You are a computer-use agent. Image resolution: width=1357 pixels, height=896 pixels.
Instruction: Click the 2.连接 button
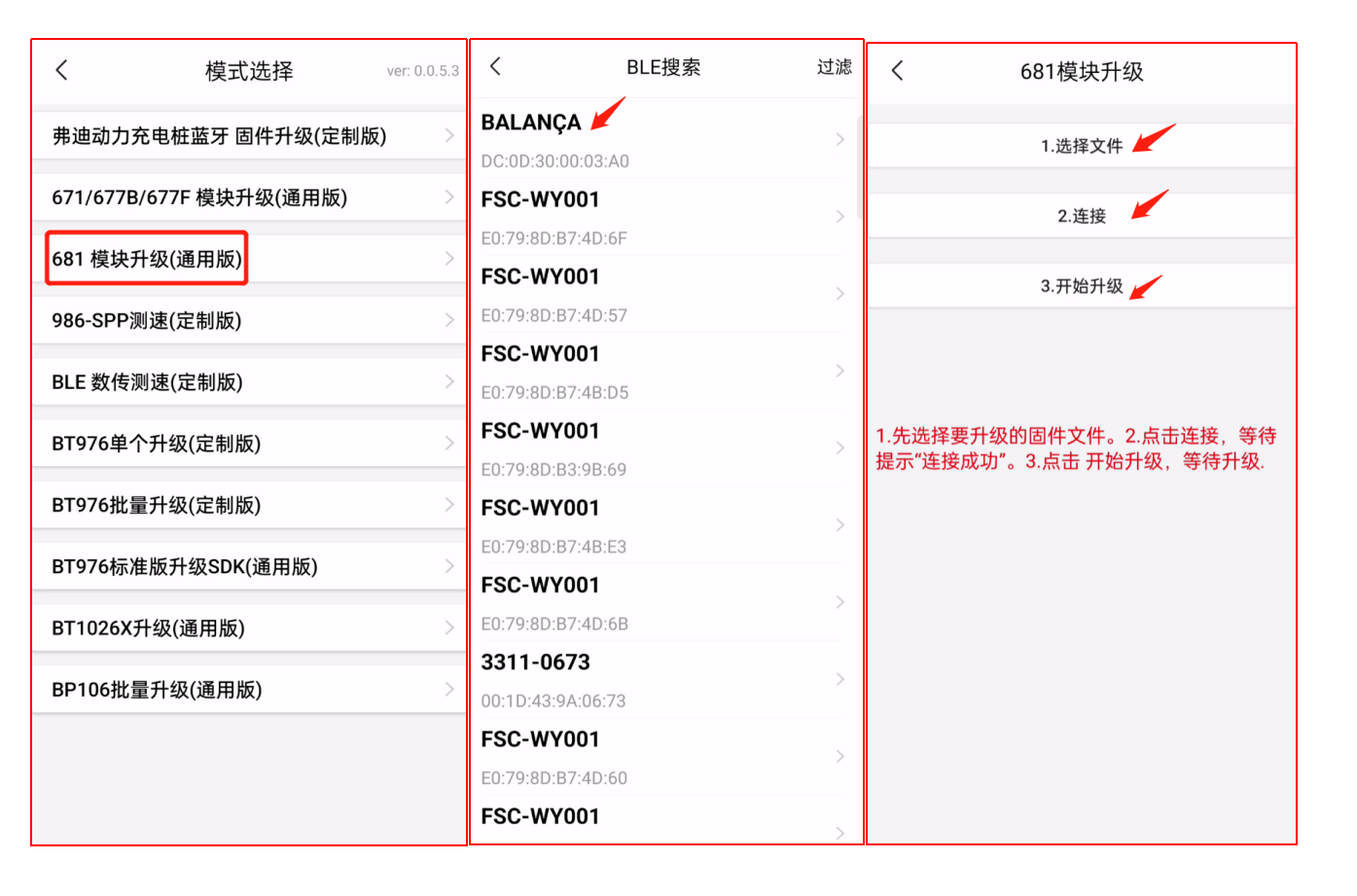tap(1083, 215)
